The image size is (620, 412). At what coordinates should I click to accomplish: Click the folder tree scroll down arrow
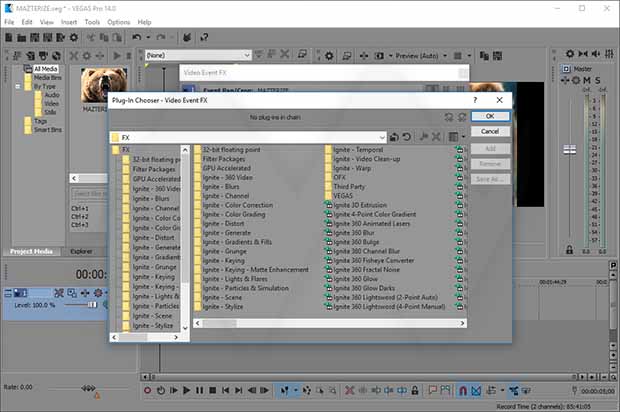point(185,328)
